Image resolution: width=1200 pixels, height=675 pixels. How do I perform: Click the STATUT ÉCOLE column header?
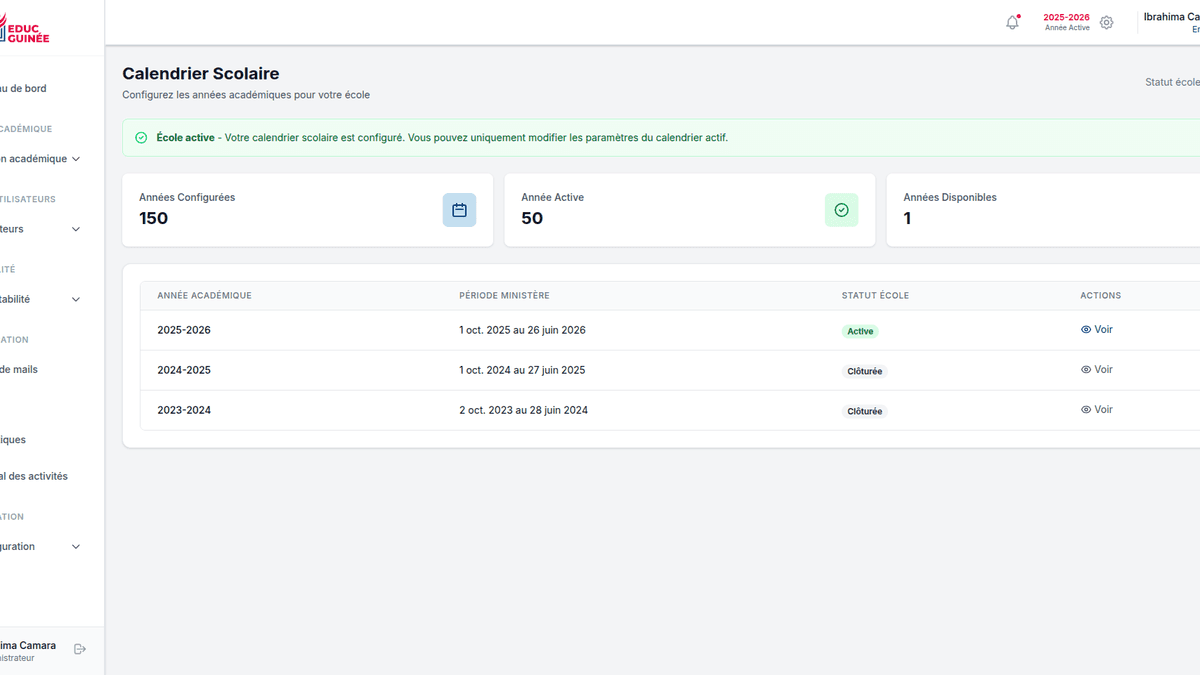(875, 296)
